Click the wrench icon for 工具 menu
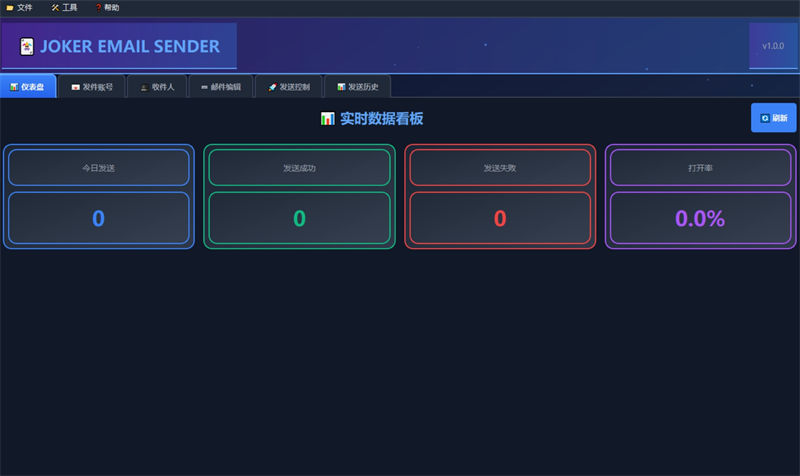The image size is (800, 476). [55, 7]
